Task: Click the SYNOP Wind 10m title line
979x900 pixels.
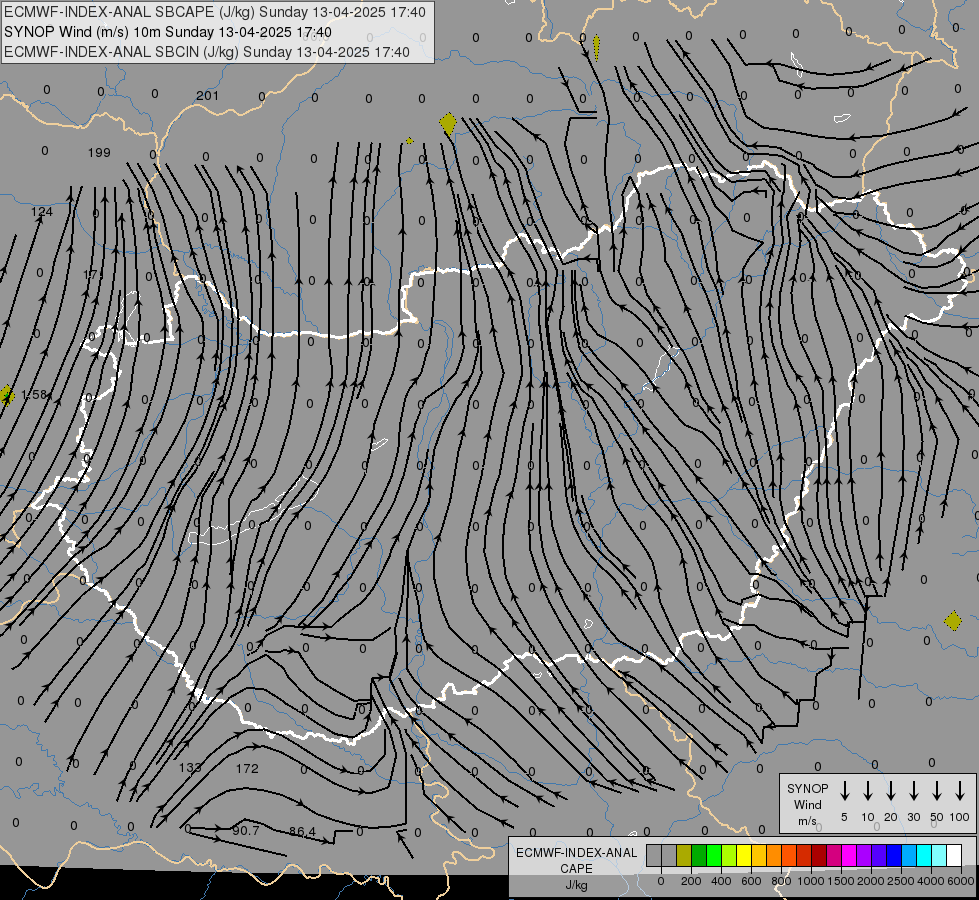Action: click(x=168, y=32)
